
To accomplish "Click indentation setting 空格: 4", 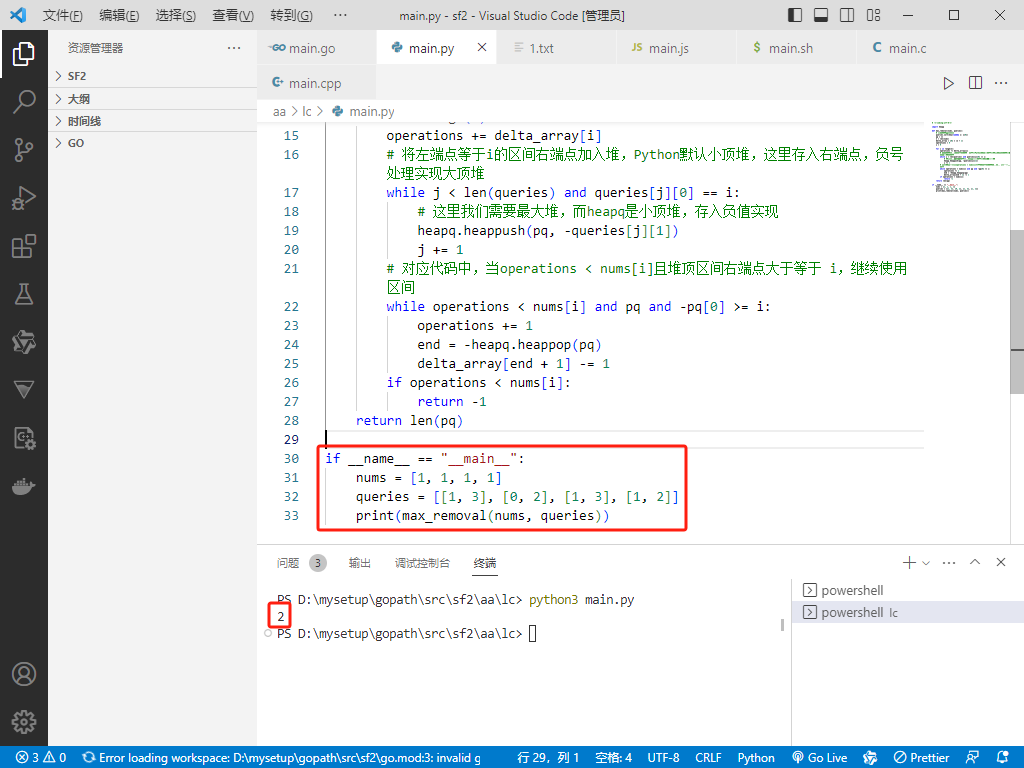I will 613,758.
